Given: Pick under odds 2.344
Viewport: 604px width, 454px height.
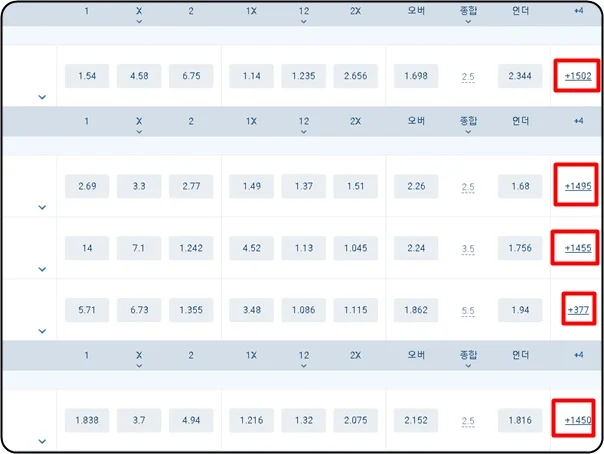Looking at the screenshot, I should (x=520, y=76).
